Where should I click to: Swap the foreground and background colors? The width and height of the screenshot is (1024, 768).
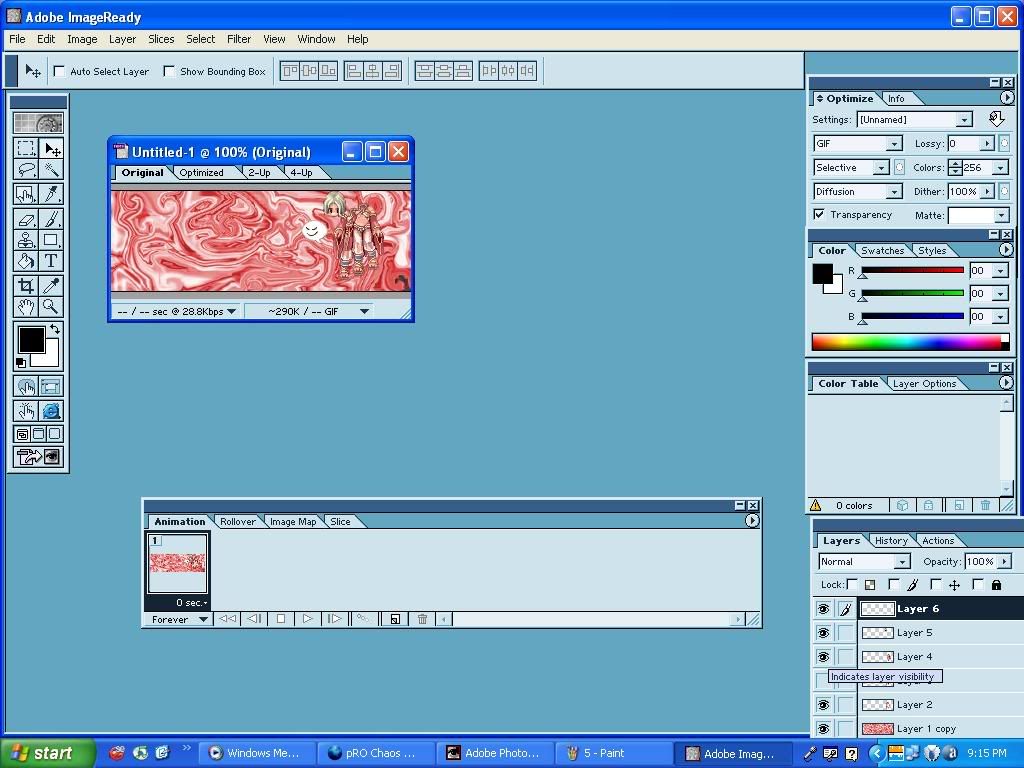pyautogui.click(x=55, y=330)
